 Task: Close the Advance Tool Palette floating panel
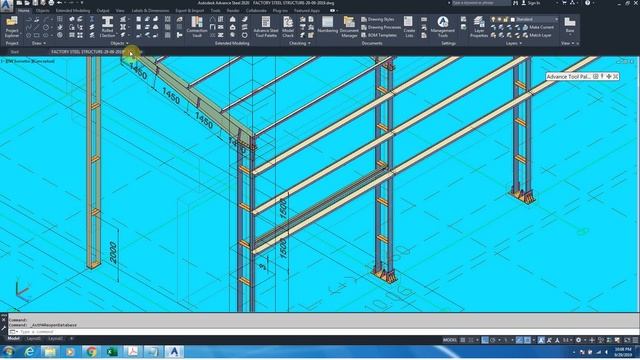tap(616, 76)
